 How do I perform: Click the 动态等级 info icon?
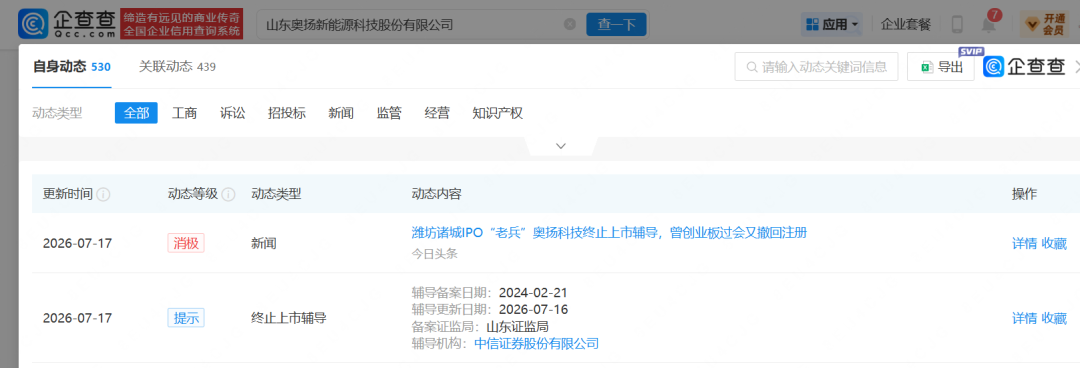tap(229, 194)
